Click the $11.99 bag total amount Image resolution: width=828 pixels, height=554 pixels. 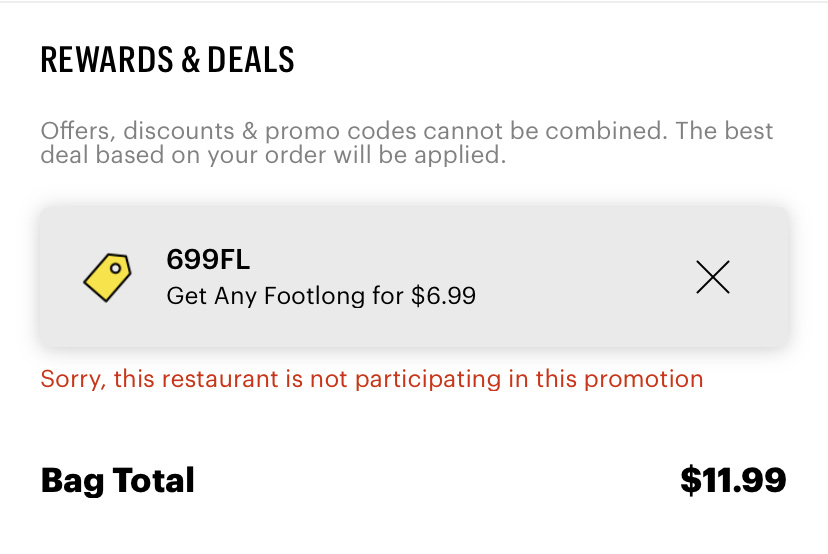point(733,481)
